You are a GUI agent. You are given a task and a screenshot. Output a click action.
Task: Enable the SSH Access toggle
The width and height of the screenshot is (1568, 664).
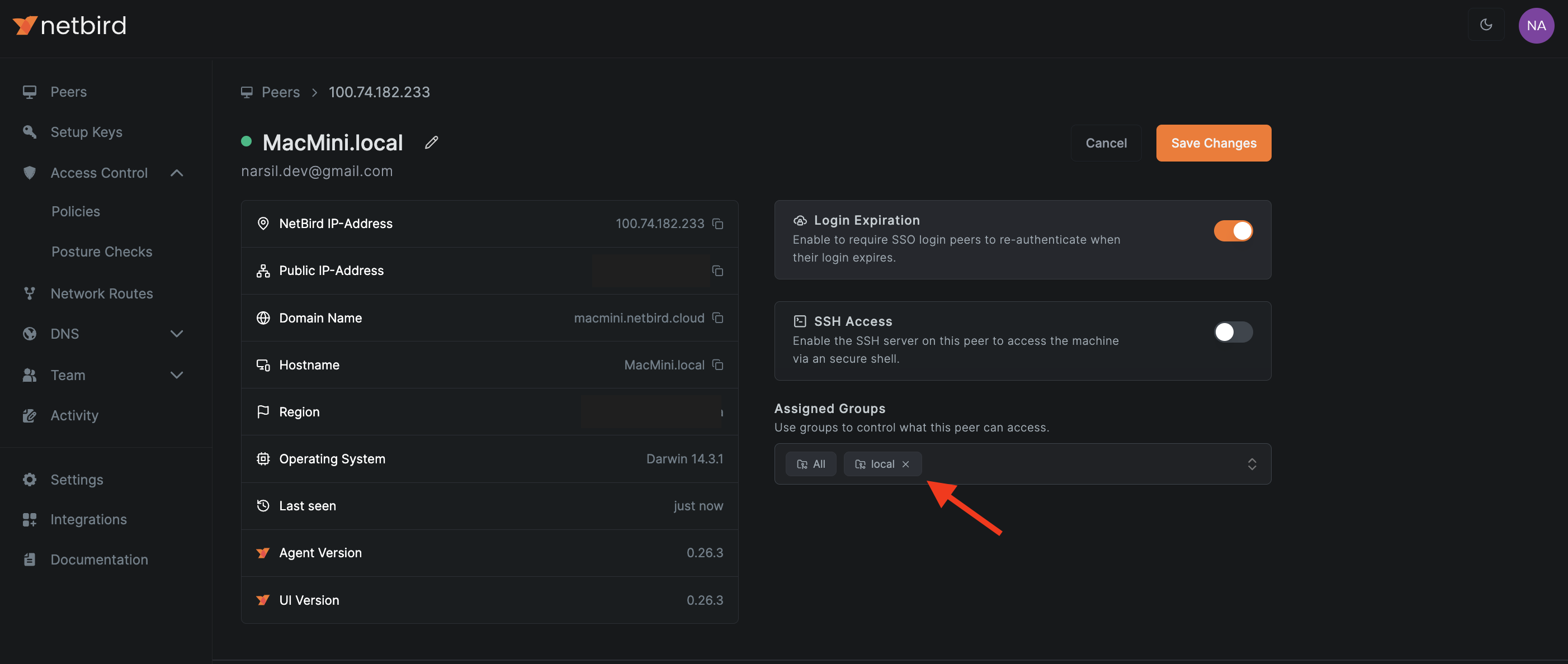click(x=1233, y=331)
